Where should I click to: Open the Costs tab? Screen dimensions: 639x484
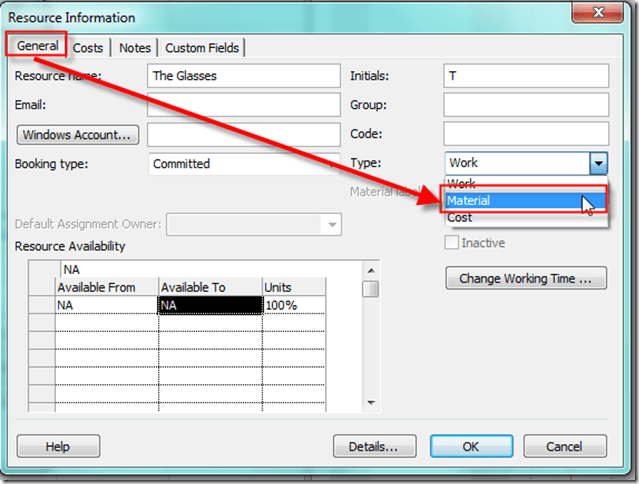88,48
